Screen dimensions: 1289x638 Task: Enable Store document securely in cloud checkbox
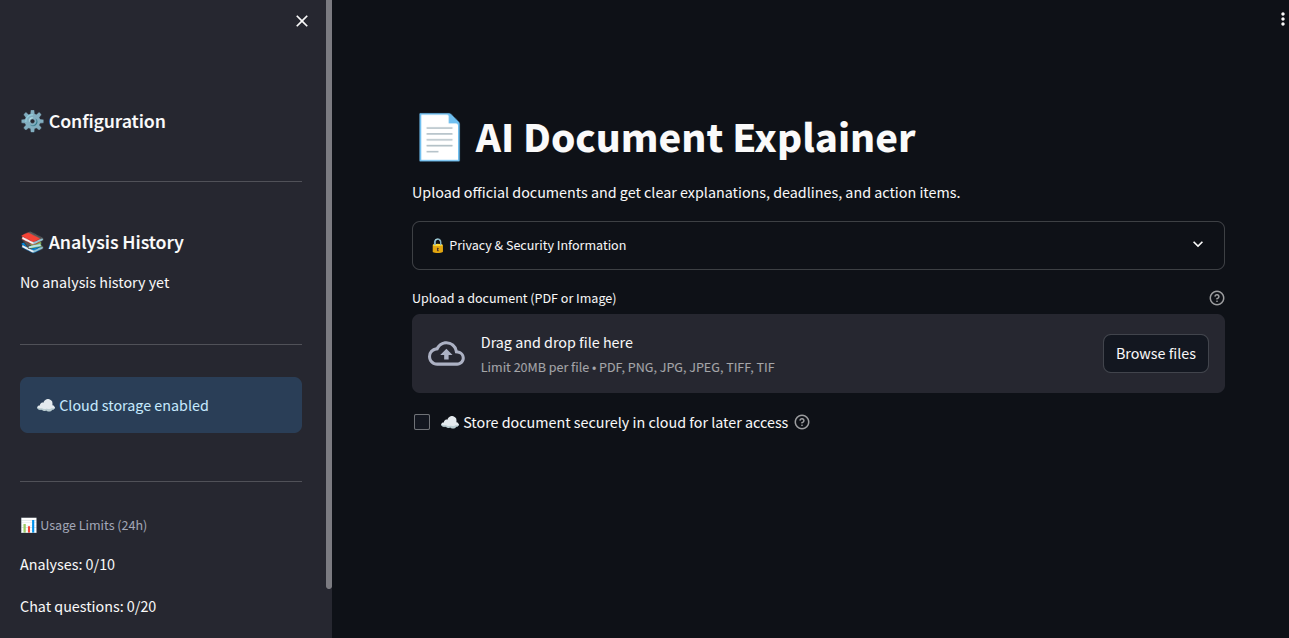422,422
